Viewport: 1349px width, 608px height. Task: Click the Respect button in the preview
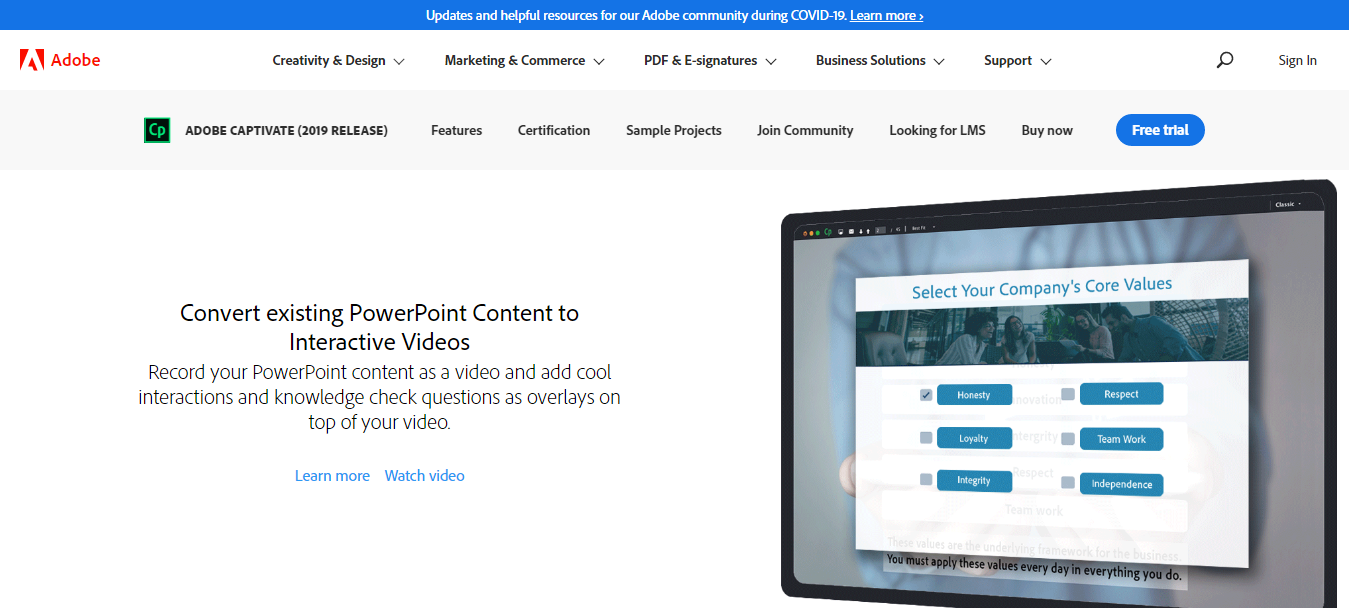(x=1121, y=394)
